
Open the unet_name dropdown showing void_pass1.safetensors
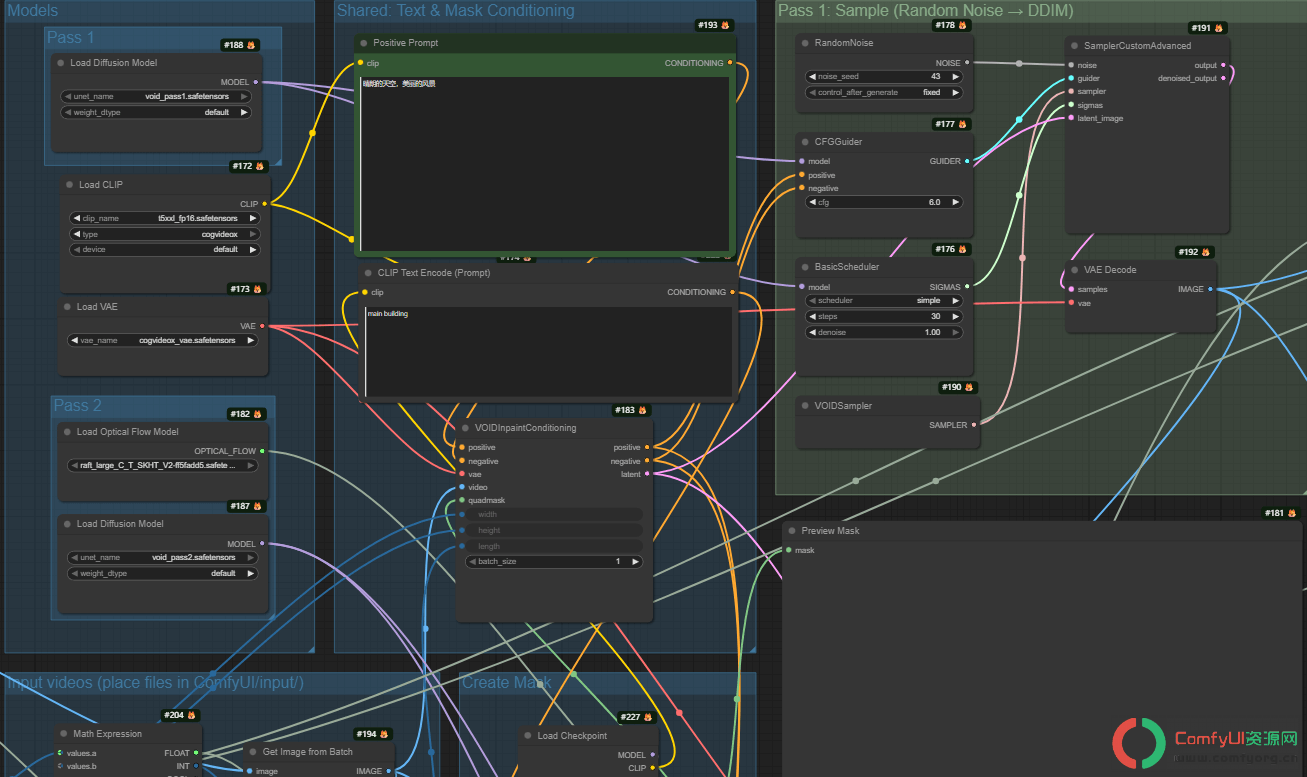click(x=154, y=96)
